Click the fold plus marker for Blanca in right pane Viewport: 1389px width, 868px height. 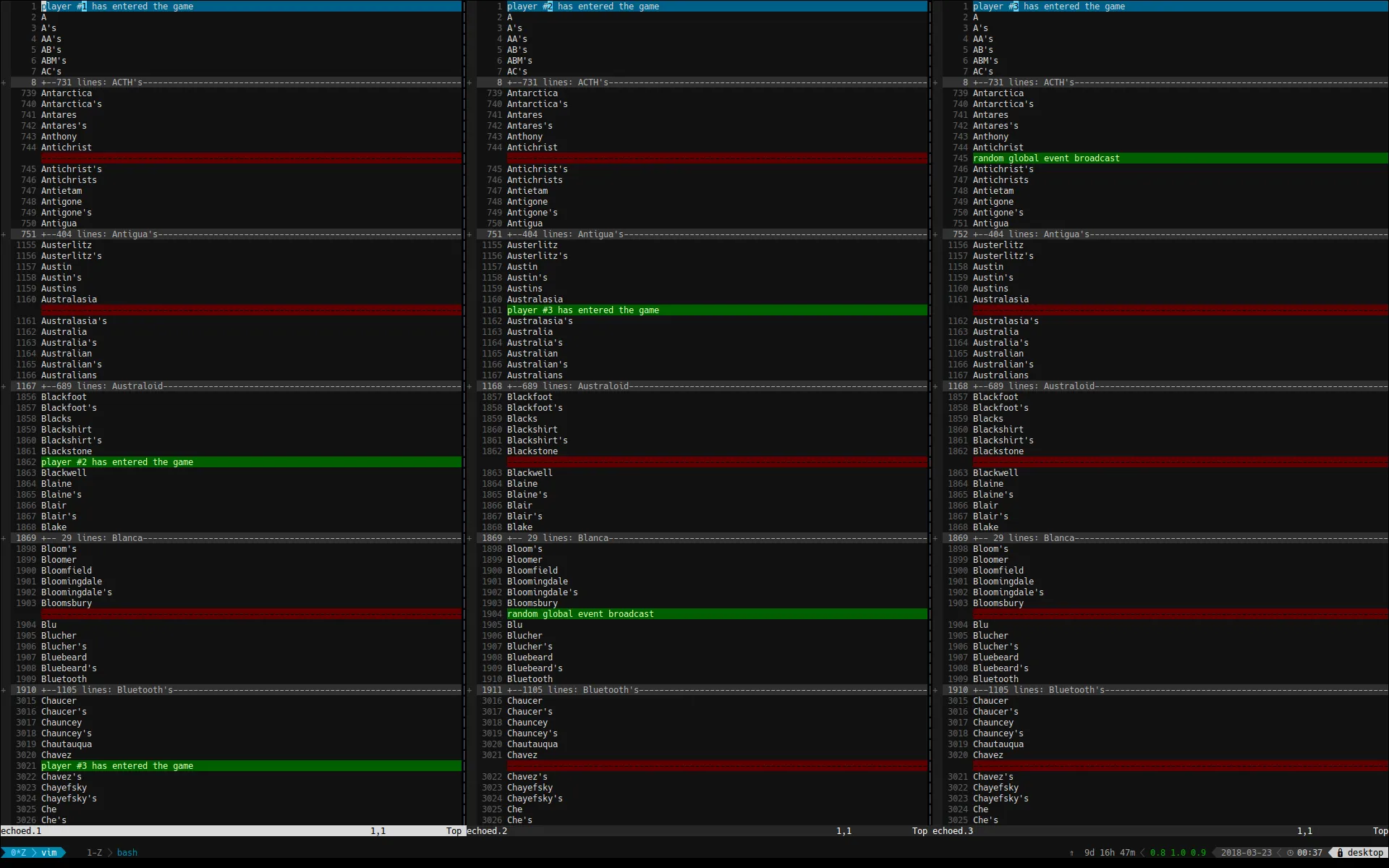[x=935, y=538]
